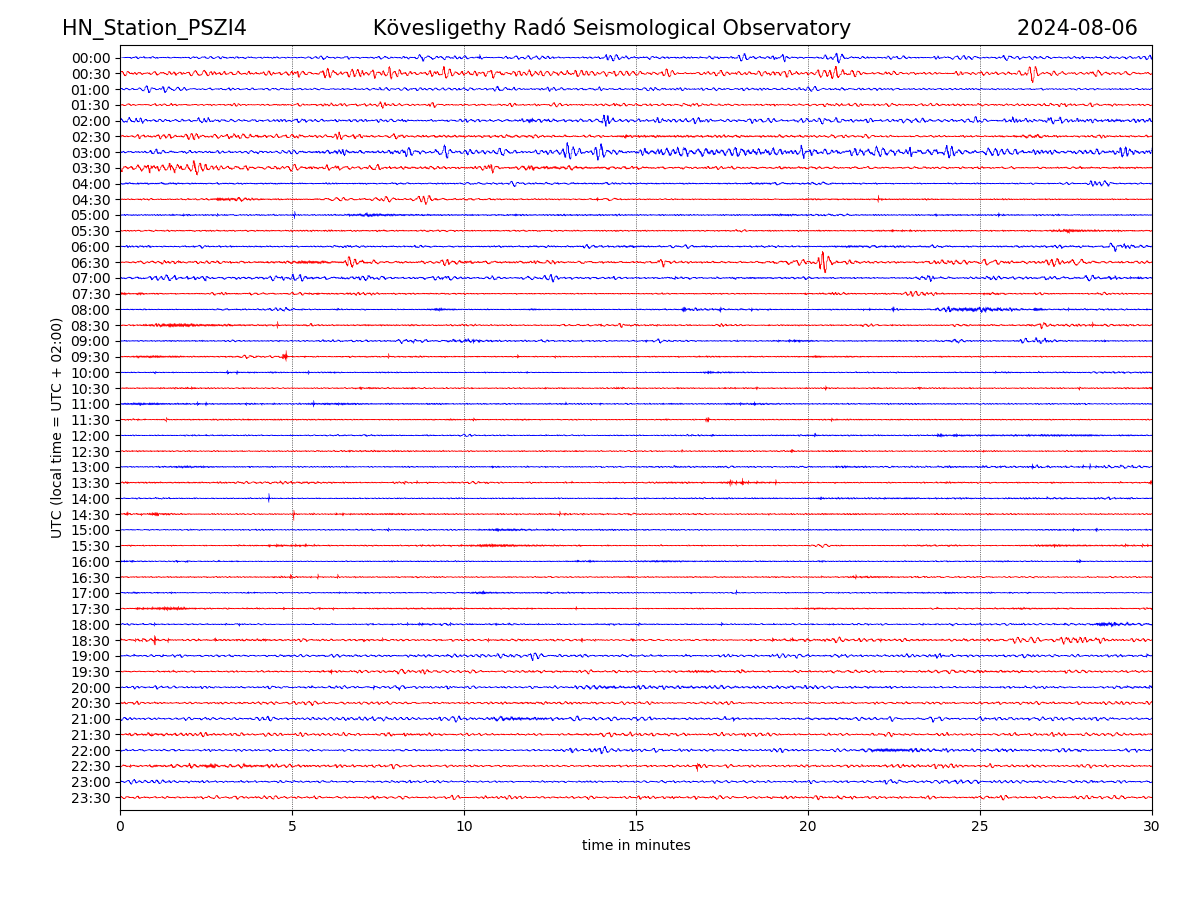Viewport: 1200px width, 900px height.
Task: Click the x-axis tick label 30
Action: tap(1152, 827)
